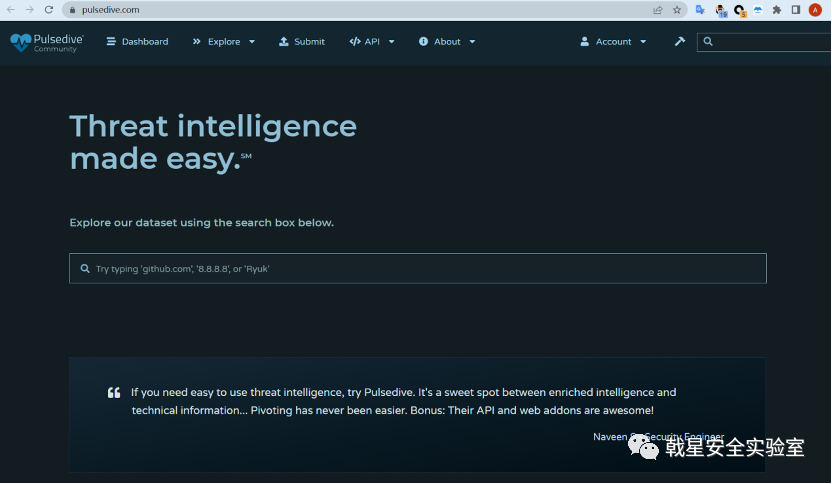This screenshot has height=484, width=832.
Task: Click the pulsedive.com address bar URL
Action: point(111,10)
